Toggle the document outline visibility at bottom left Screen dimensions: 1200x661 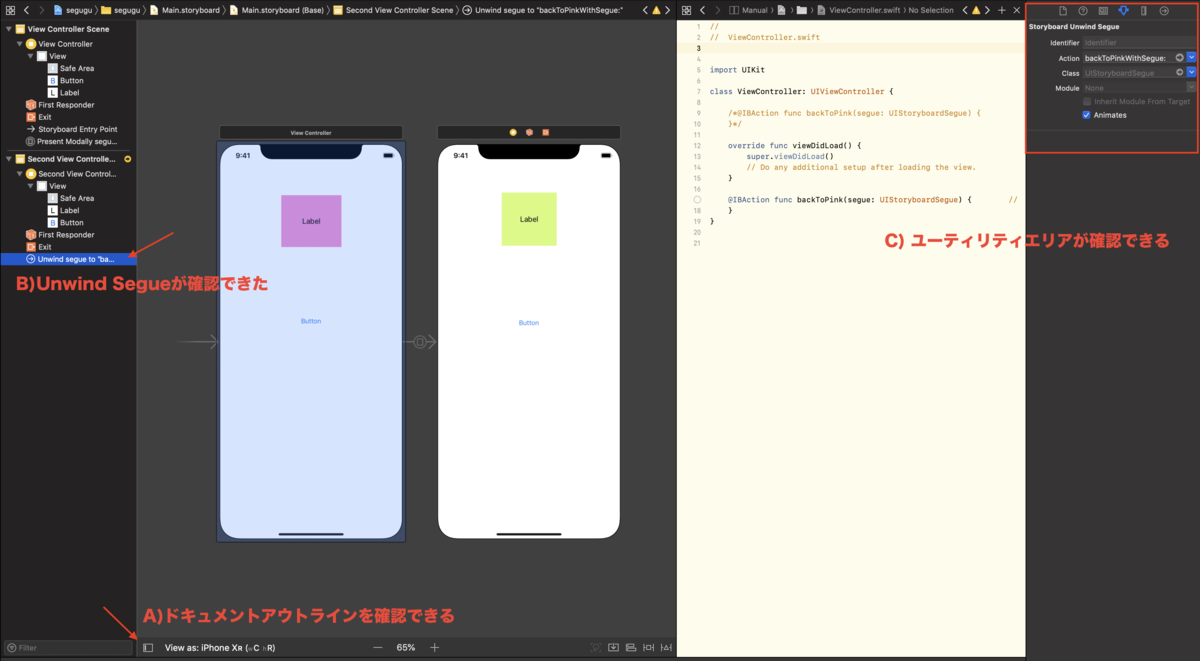tap(147, 647)
